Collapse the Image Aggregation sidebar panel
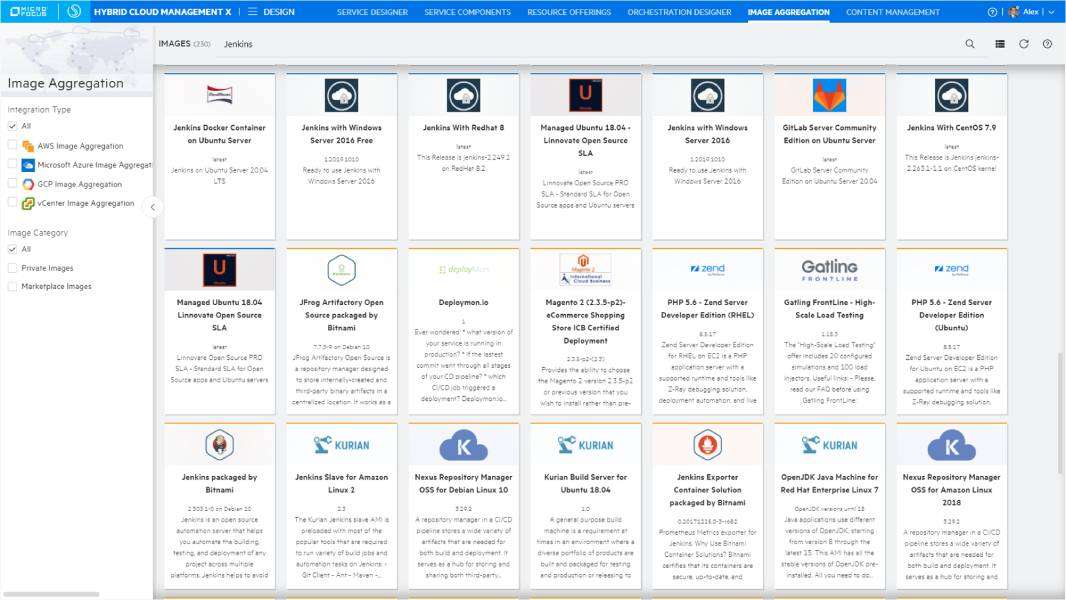This screenshot has height=600, width=1066. [152, 208]
